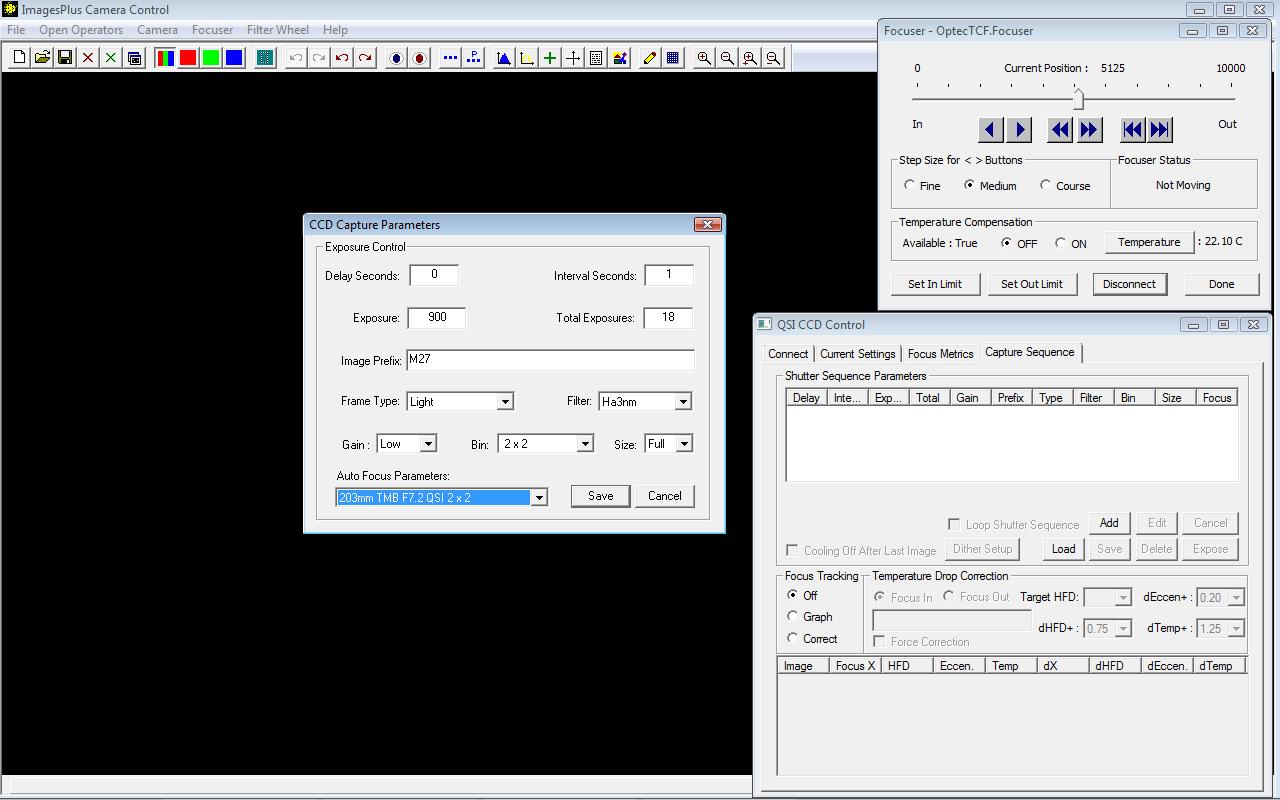Select the pencil tool icon
1280x800 pixels.
click(x=650, y=58)
